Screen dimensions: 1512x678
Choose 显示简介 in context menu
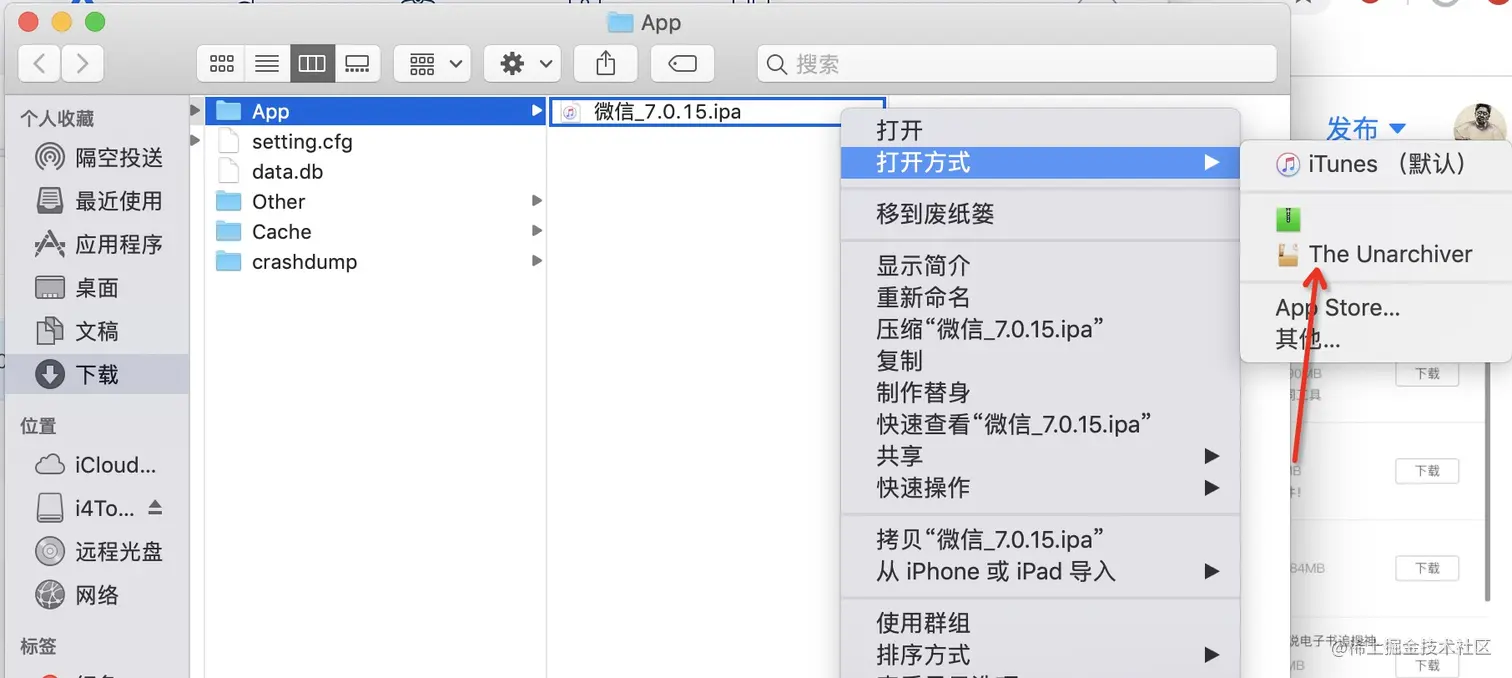click(x=1040, y=266)
